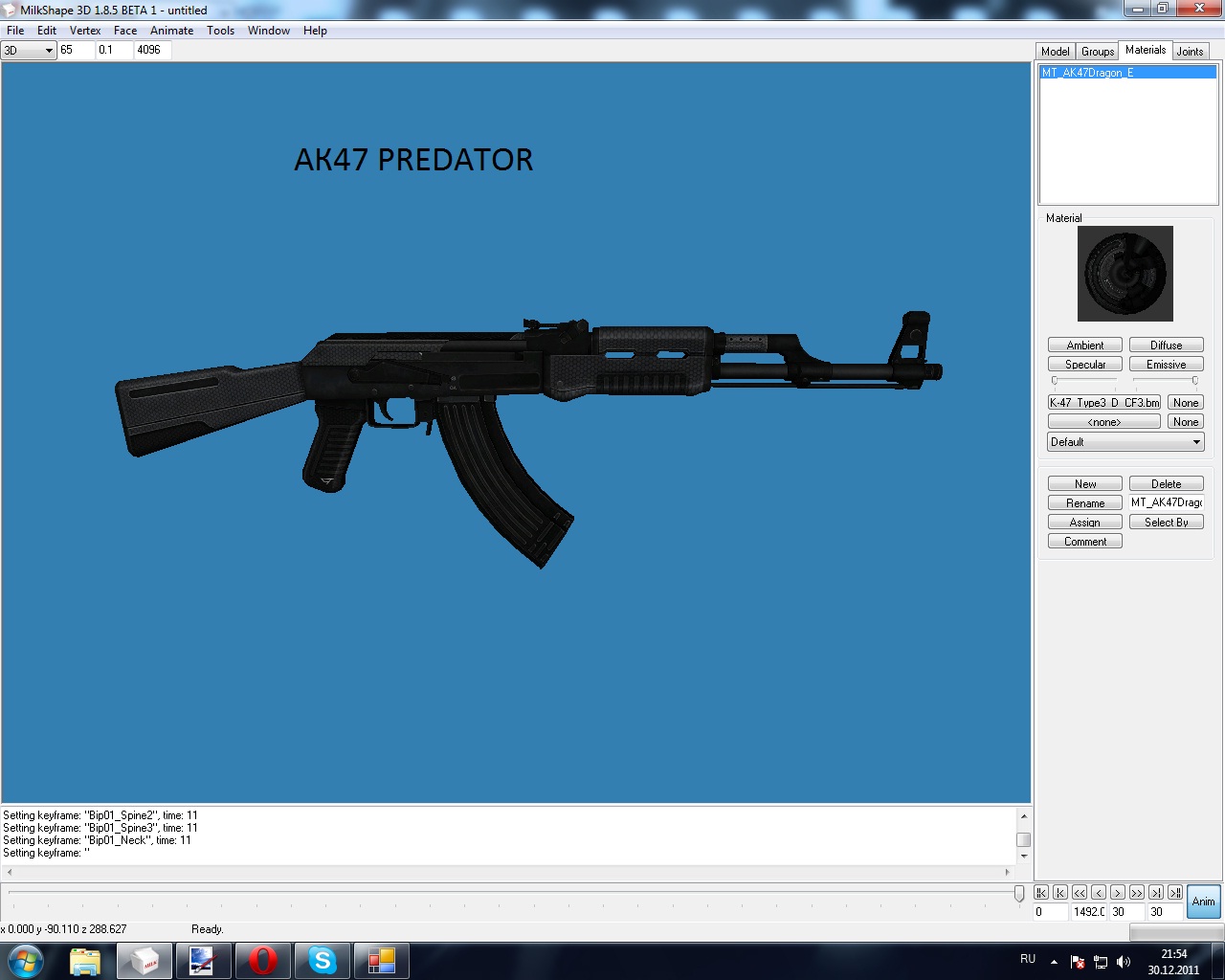This screenshot has width=1225, height=980.
Task: Open the Animate menu
Action: coord(172,31)
